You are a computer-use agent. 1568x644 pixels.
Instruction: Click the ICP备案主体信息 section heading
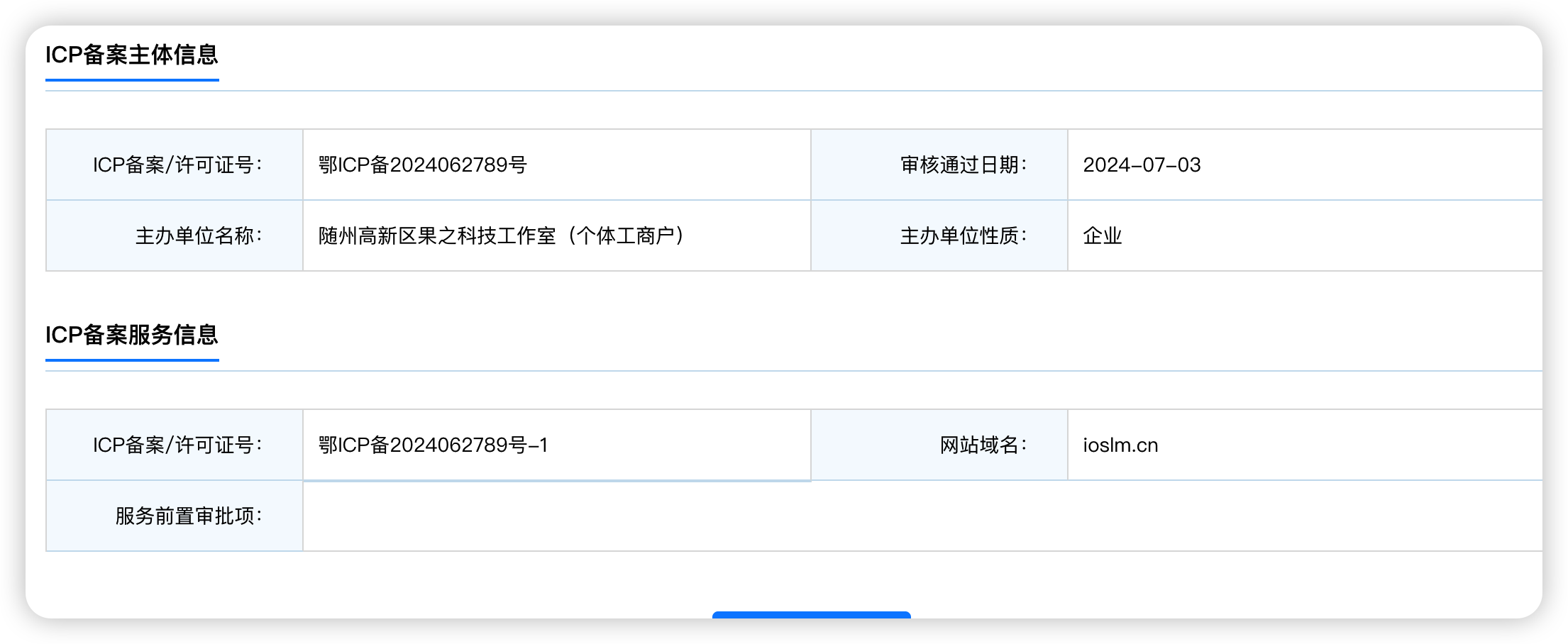click(132, 55)
